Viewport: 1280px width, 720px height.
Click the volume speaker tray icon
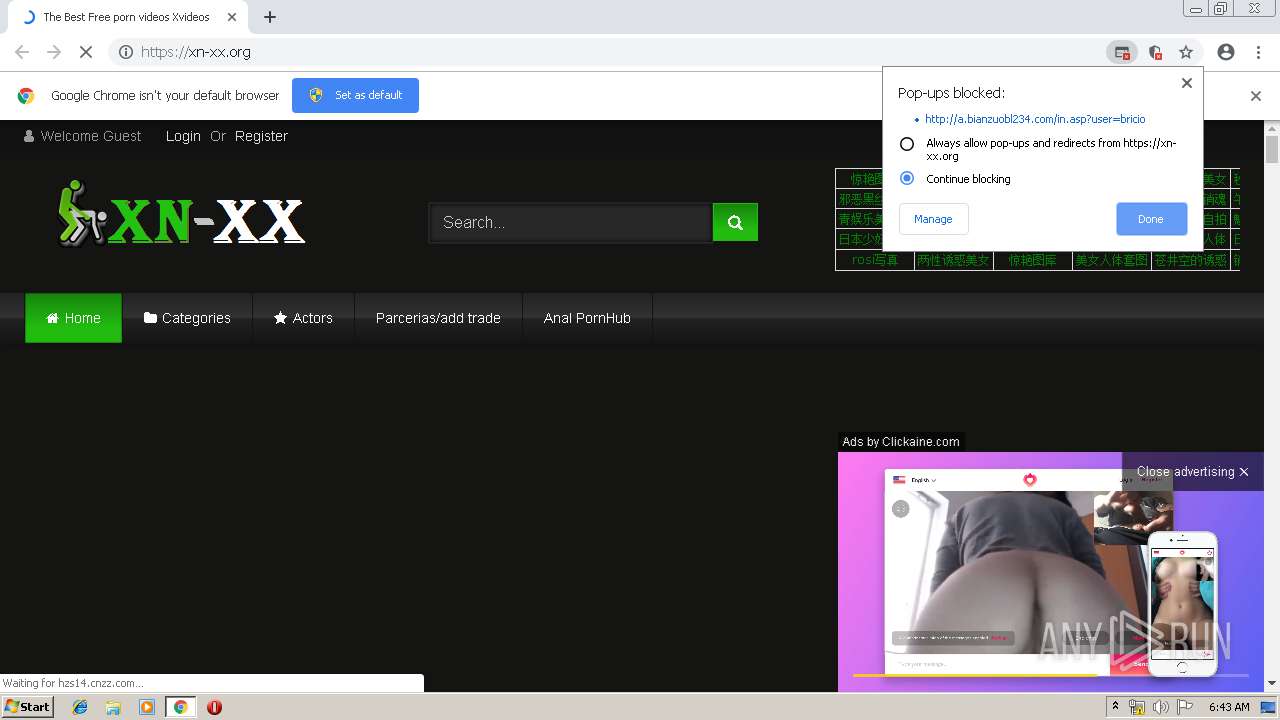[1161, 707]
